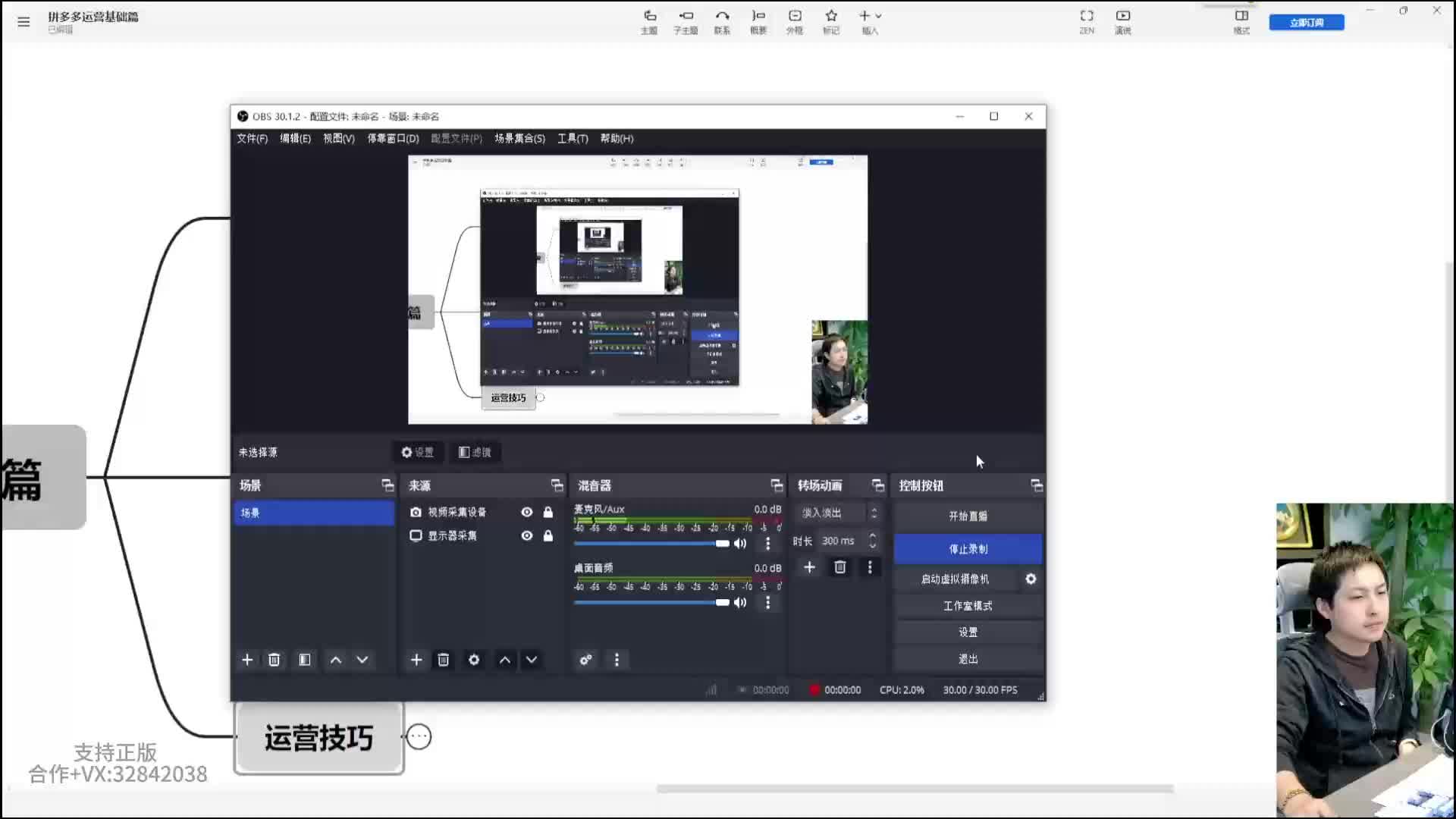Screen dimensions: 1456x819
Task: Open the 帮助(H) menu in OBS
Action: (x=617, y=138)
